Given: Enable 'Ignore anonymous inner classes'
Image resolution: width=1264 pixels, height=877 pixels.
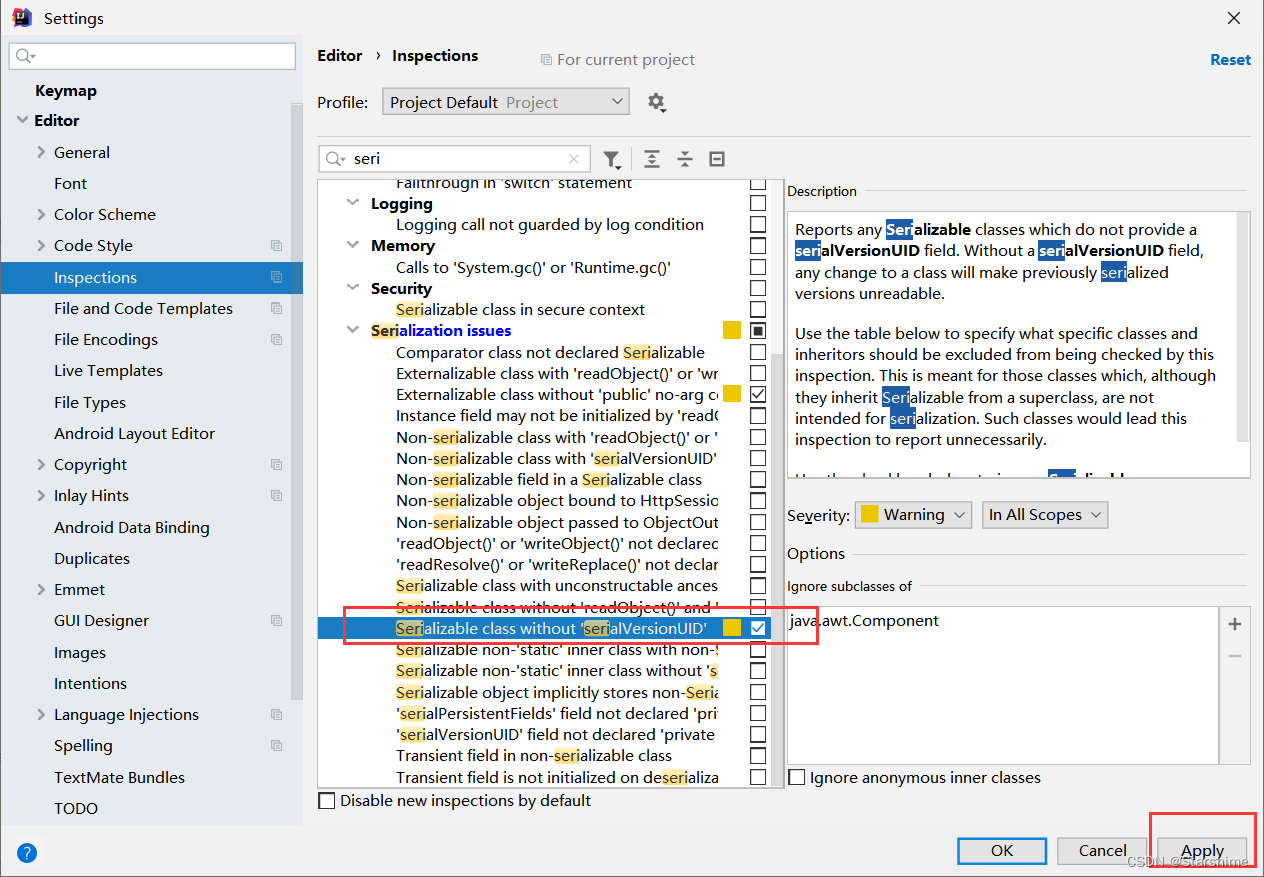Looking at the screenshot, I should [796, 777].
